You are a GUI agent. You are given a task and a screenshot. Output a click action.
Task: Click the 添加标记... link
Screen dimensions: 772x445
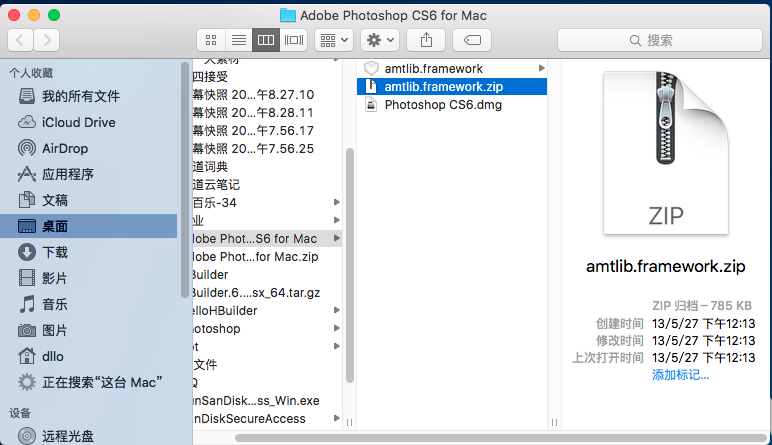point(680,375)
